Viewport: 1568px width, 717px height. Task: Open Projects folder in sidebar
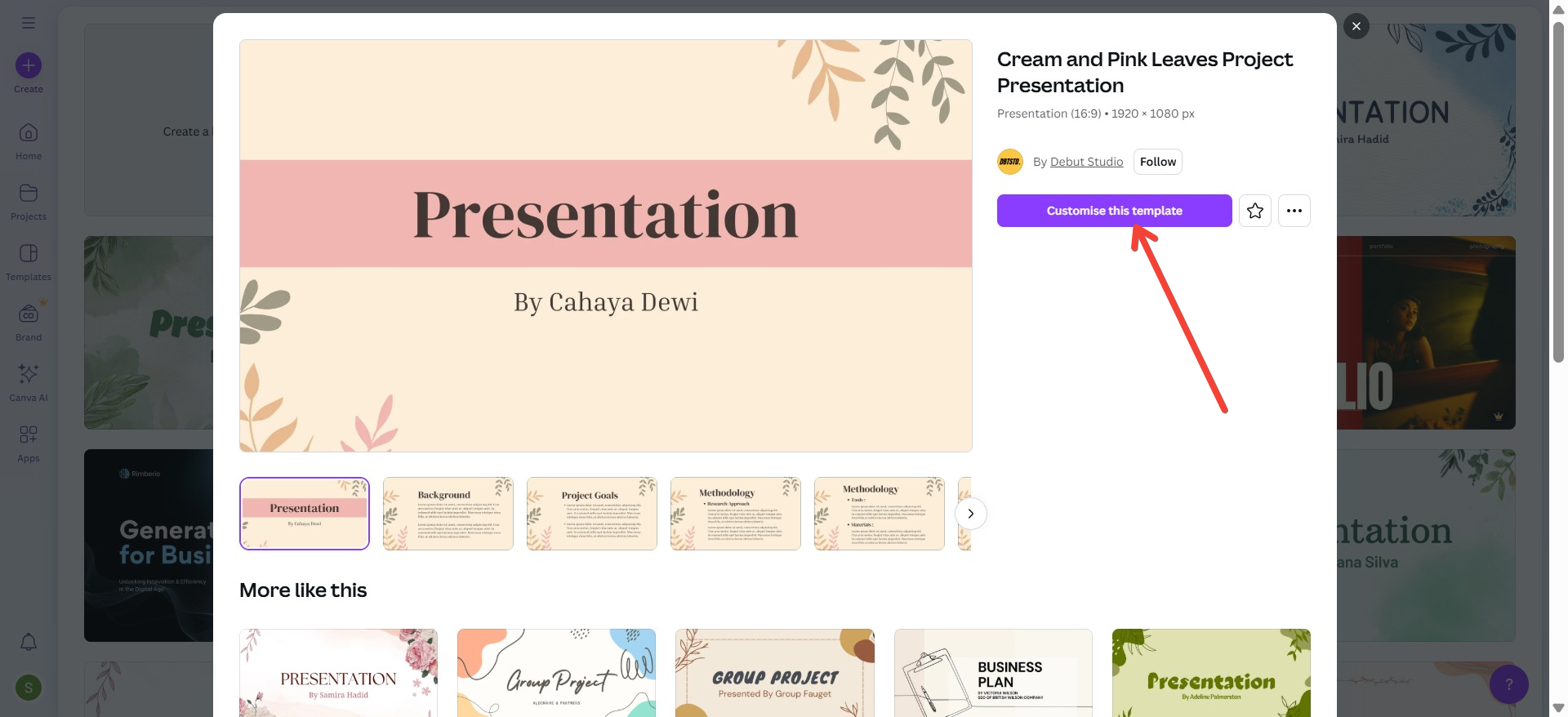29,202
